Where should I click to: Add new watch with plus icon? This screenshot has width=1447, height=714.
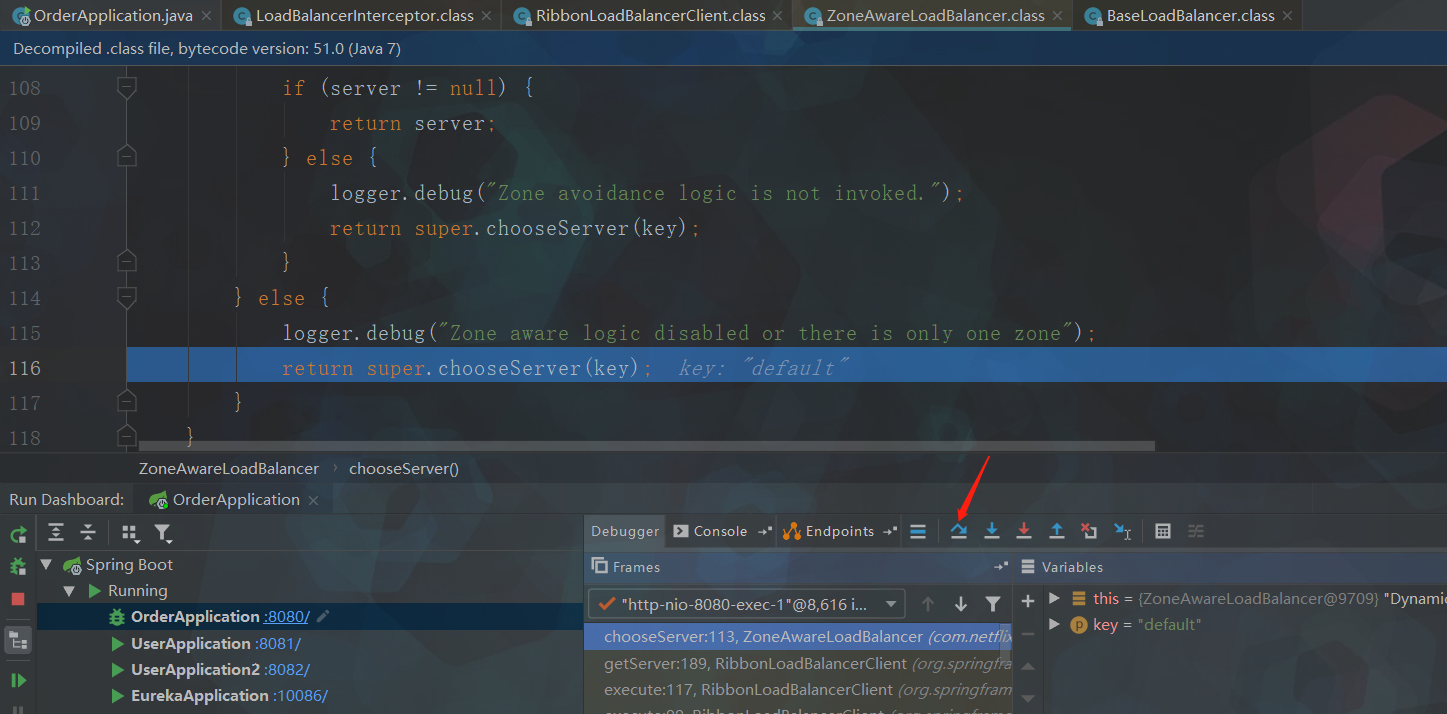1028,601
